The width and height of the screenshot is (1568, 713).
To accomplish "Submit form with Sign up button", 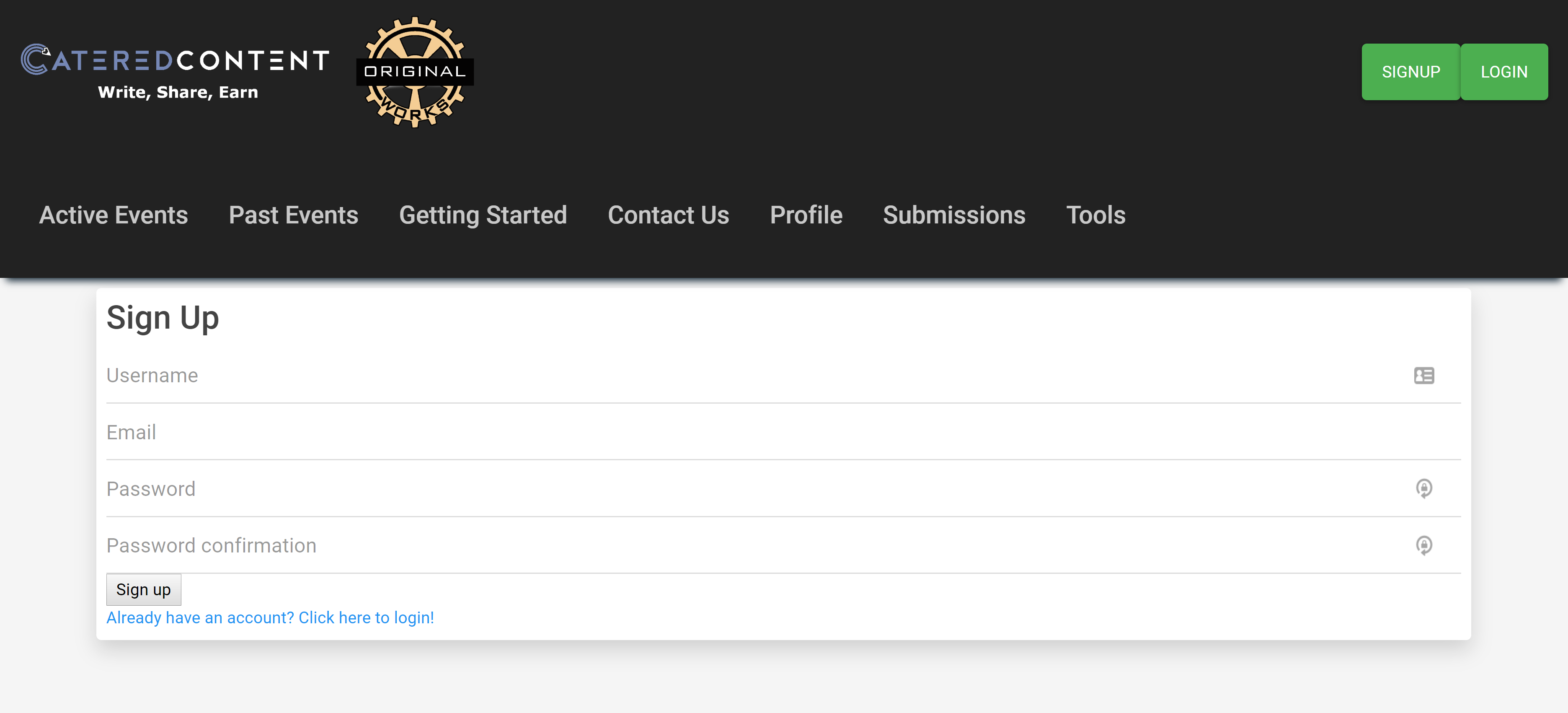I will (x=144, y=589).
